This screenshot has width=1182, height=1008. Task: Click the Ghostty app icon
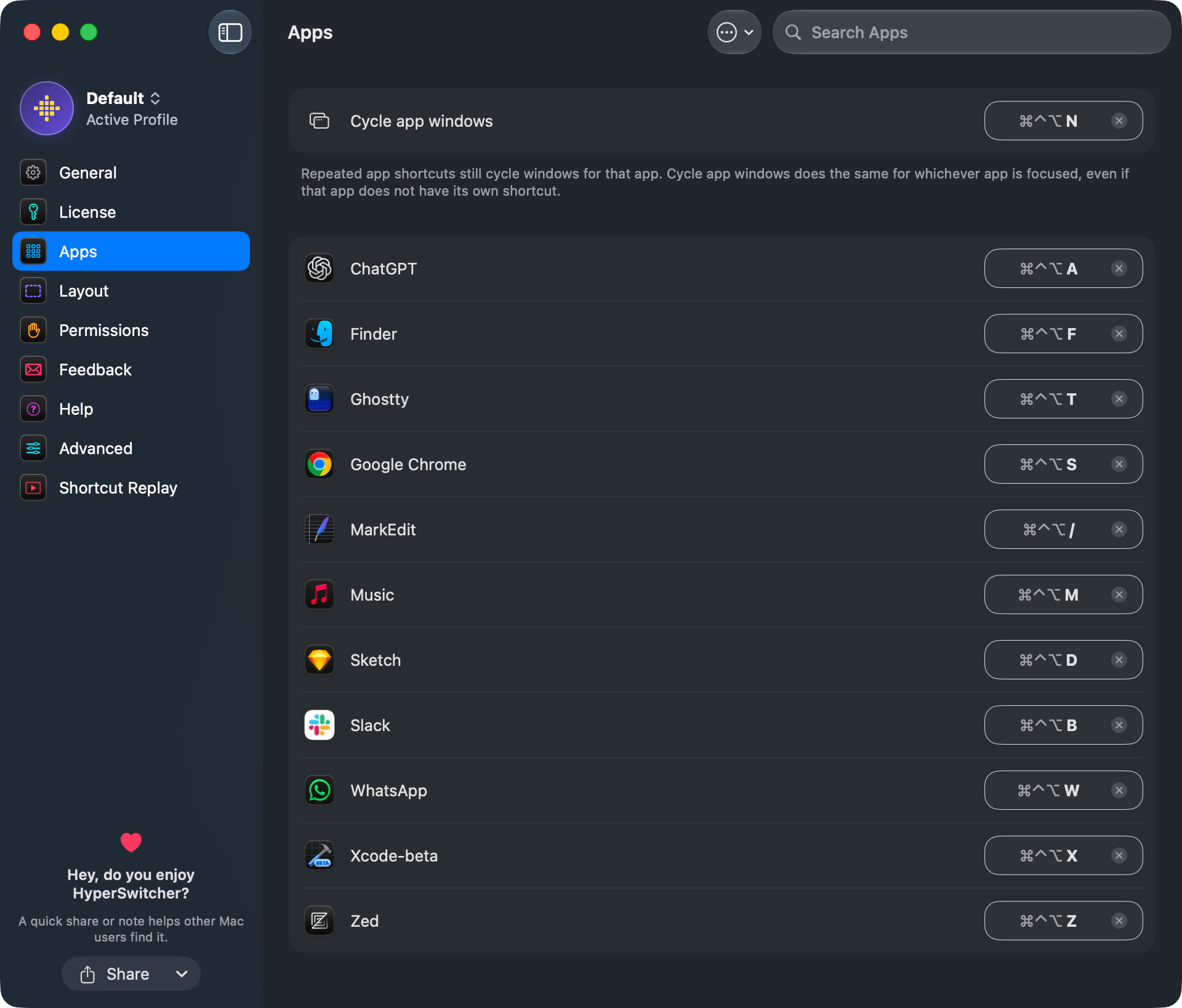pos(320,399)
